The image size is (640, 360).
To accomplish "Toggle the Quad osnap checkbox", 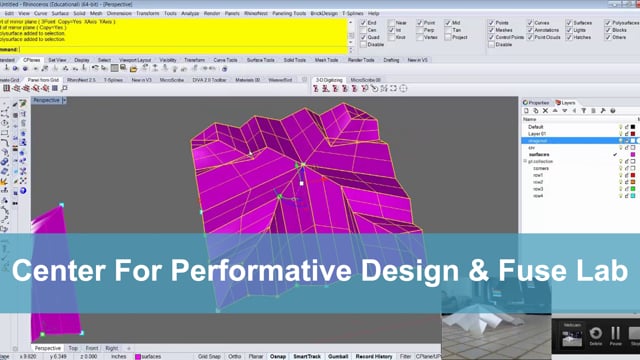I will 363,37.
